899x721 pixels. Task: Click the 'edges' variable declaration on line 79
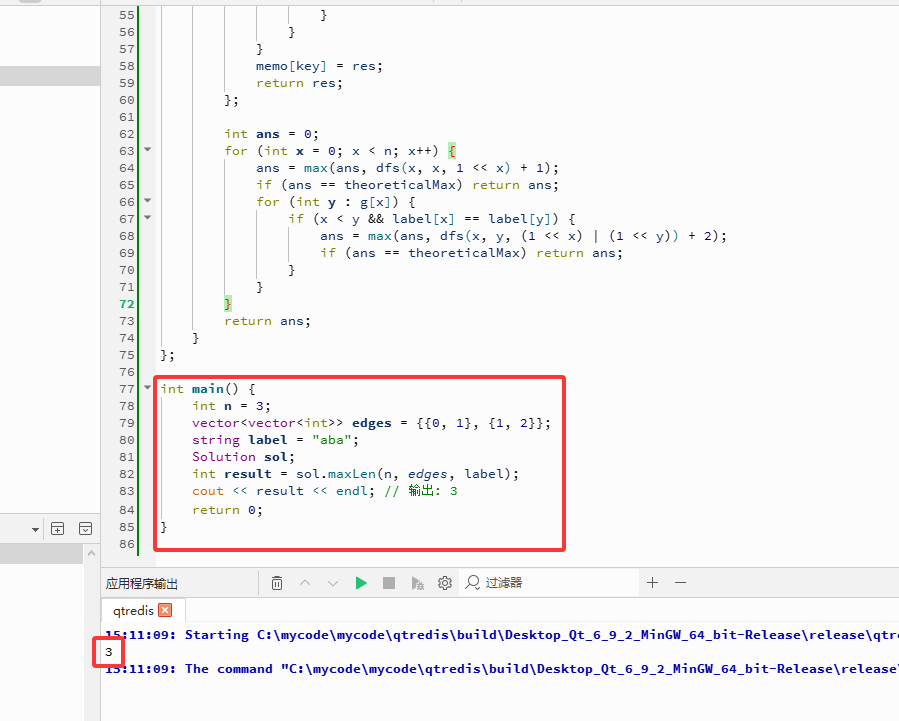click(372, 424)
